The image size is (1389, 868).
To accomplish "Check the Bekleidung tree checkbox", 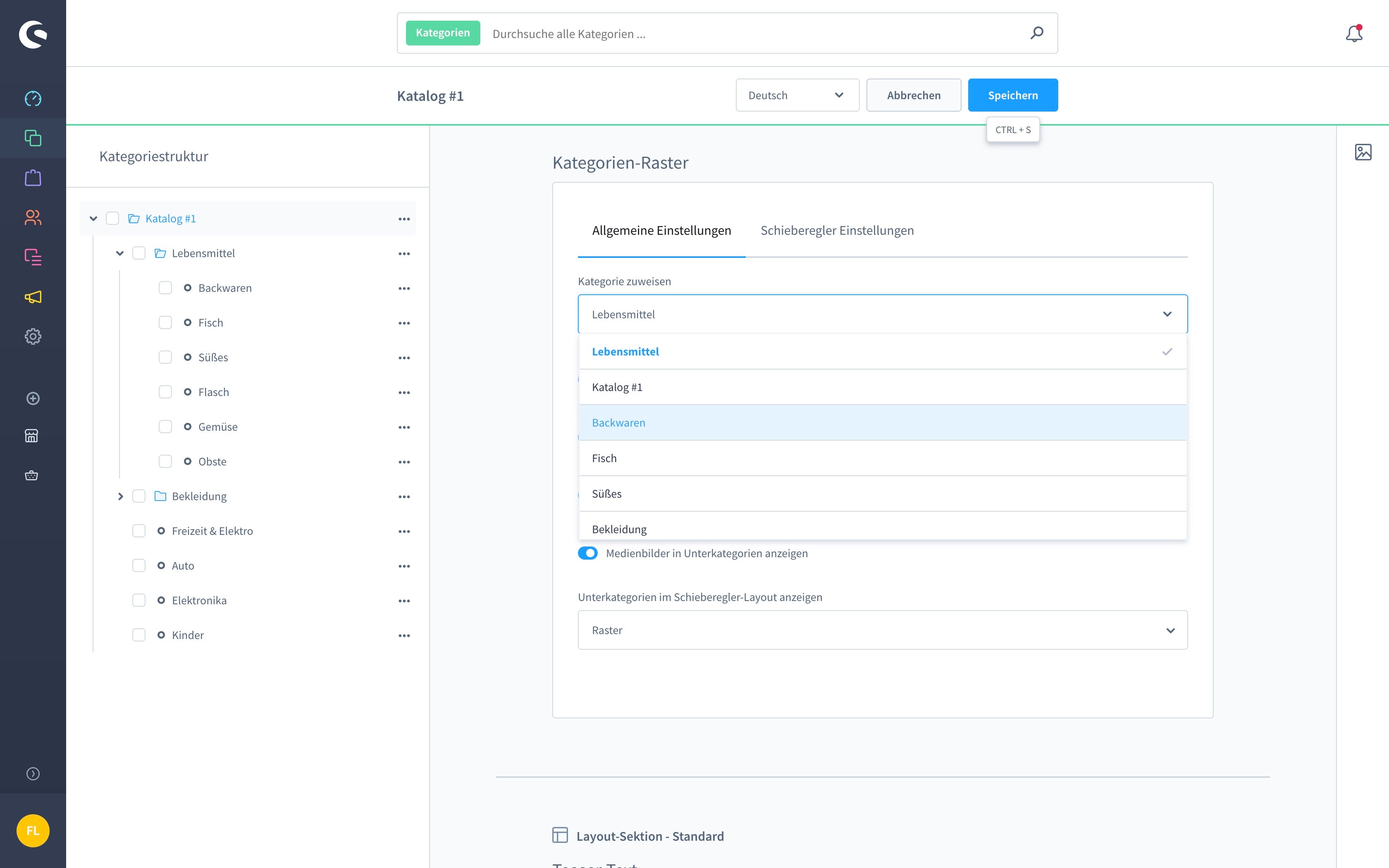I will [x=139, y=496].
